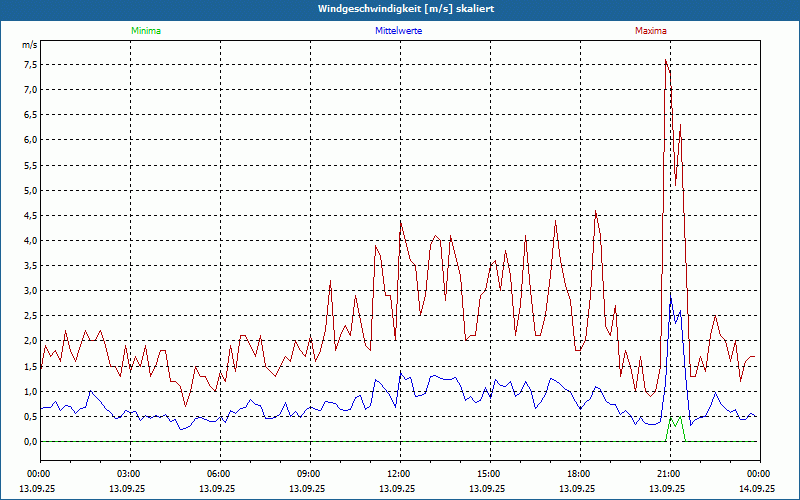Click the green Minima legend label

tap(146, 31)
